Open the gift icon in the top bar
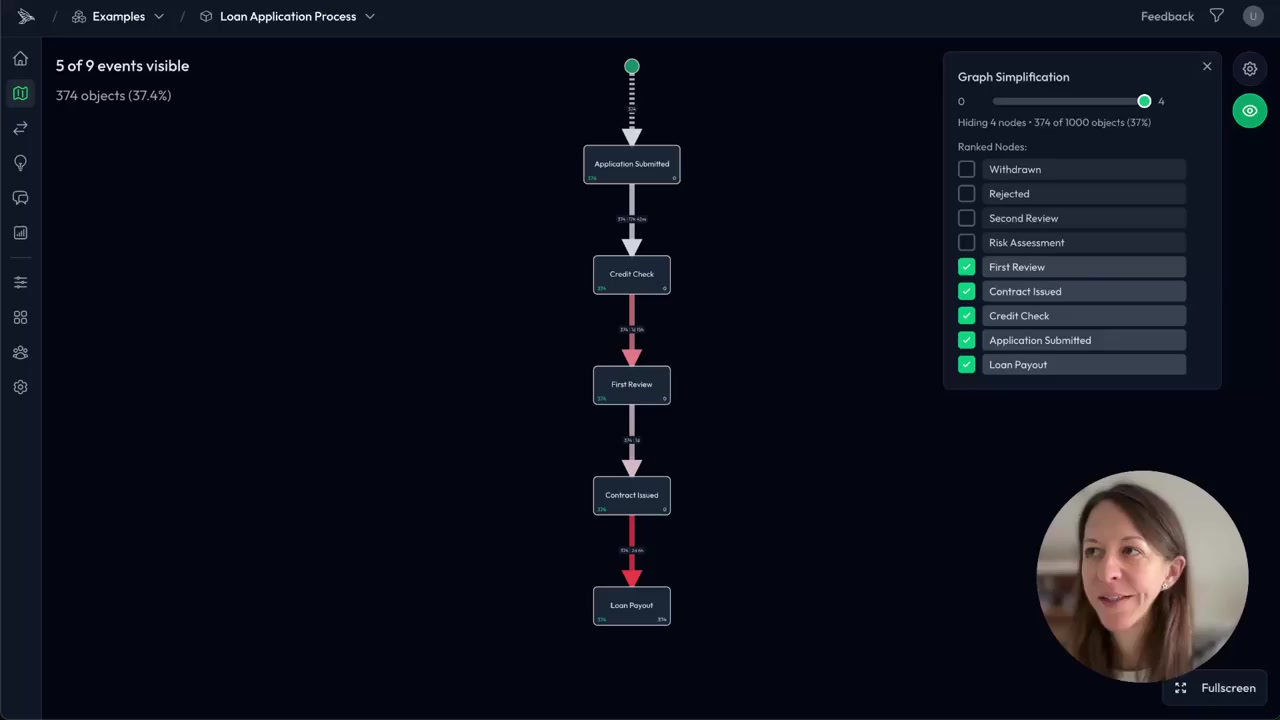 [1216, 16]
